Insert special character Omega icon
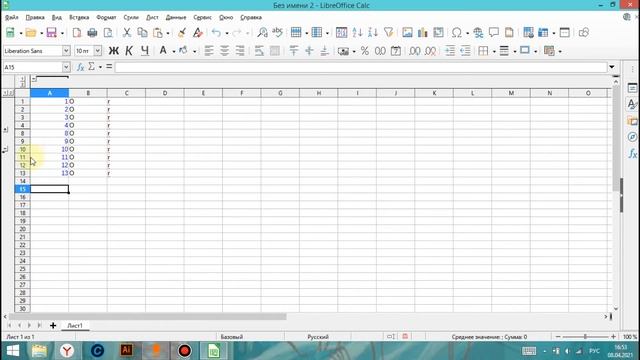 457,33
